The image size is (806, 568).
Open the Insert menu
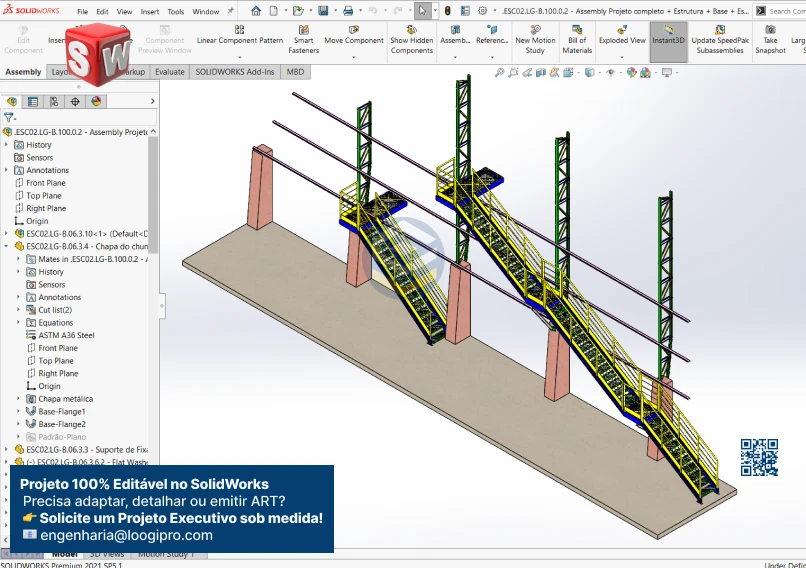coord(150,12)
